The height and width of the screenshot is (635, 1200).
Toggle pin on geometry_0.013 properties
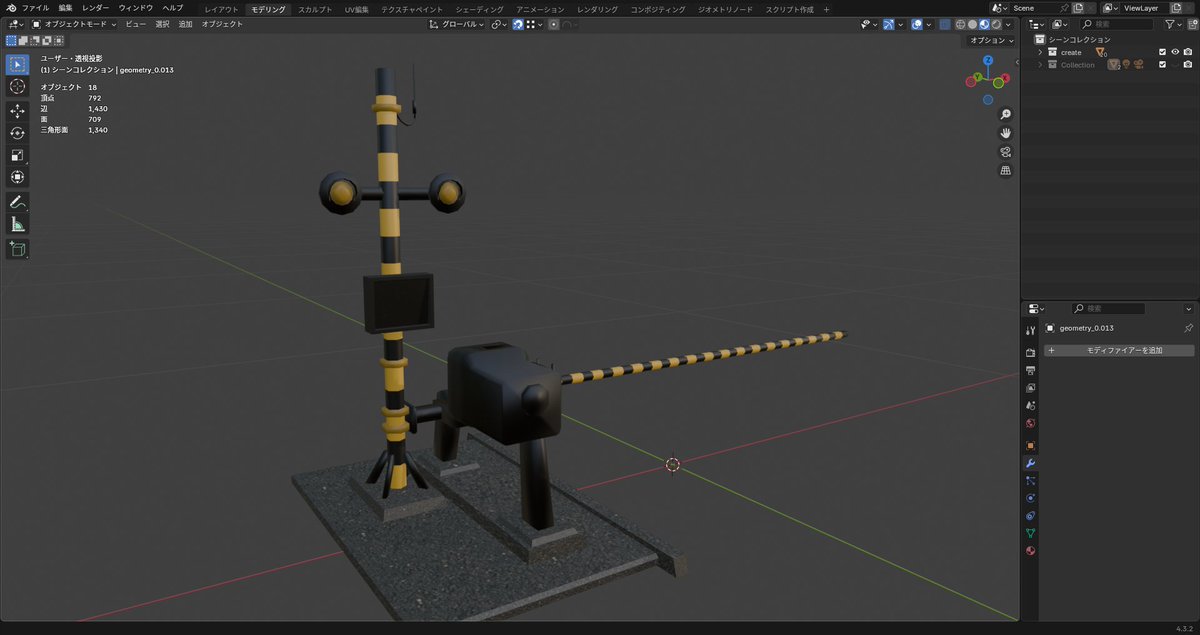(x=1188, y=328)
